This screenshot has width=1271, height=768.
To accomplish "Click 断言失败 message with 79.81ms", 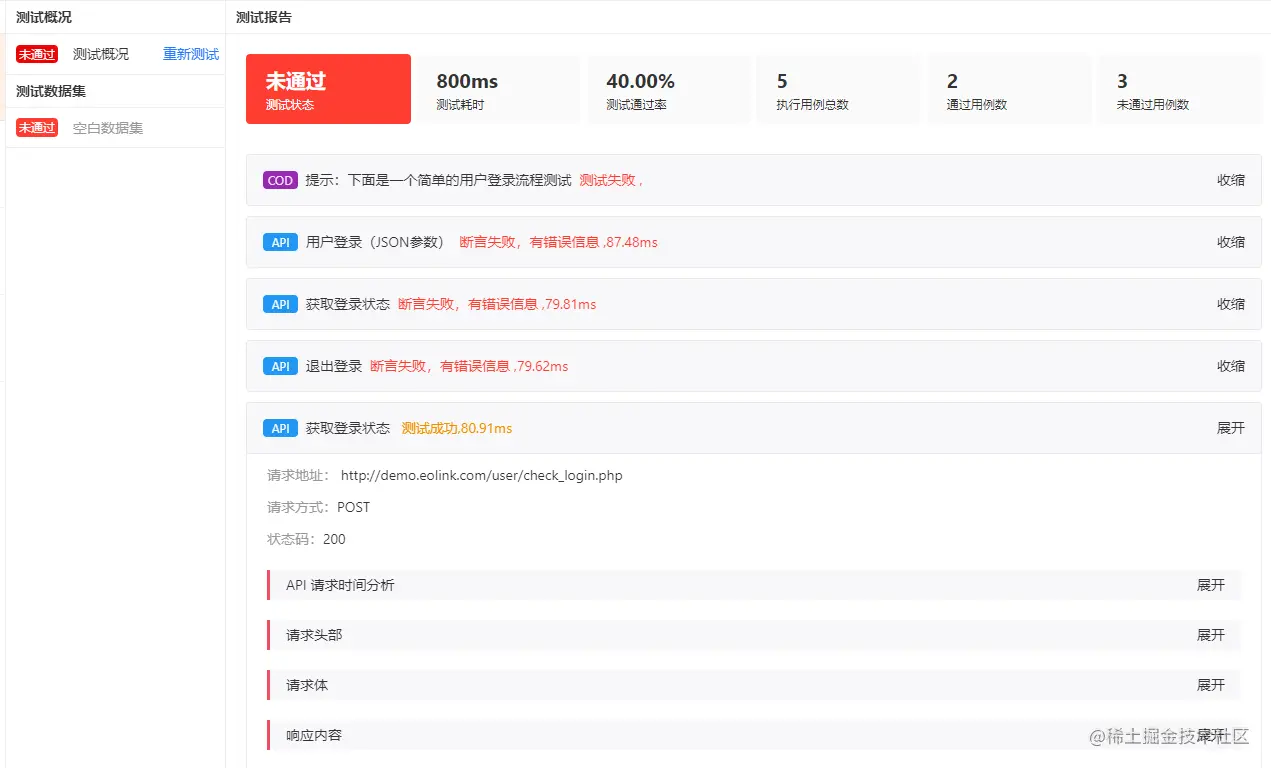I will (497, 304).
